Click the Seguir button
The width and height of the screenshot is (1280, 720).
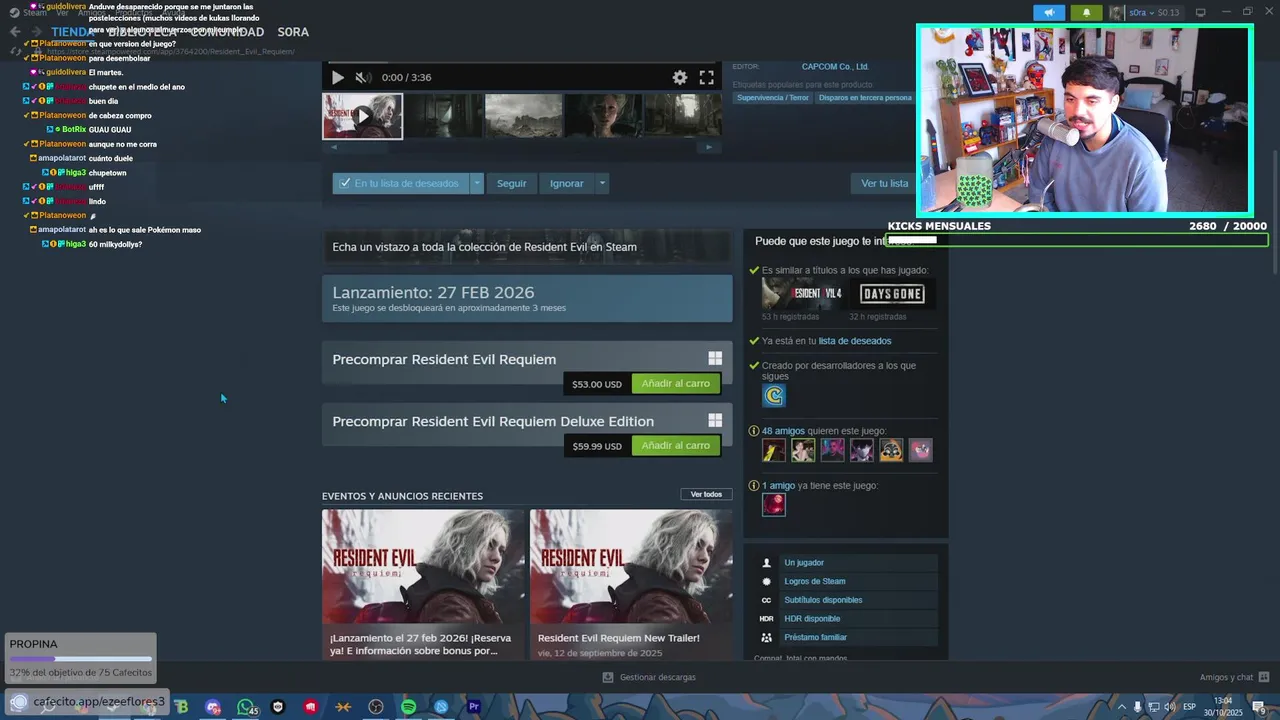[511, 183]
